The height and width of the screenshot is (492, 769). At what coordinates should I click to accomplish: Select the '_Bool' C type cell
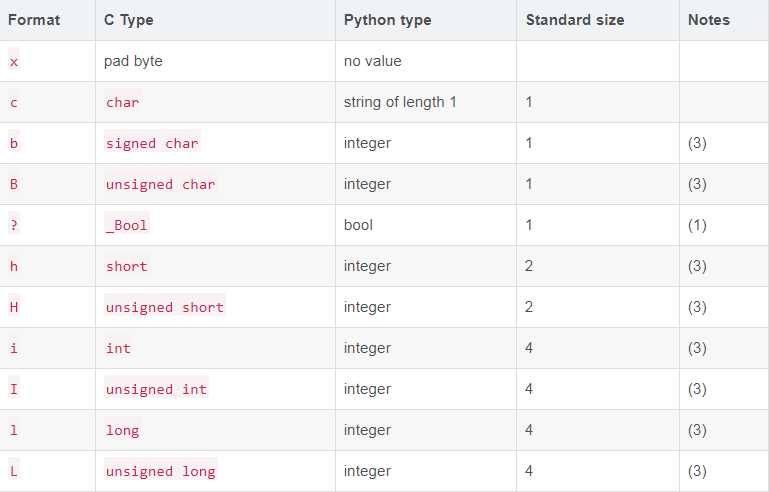point(127,225)
